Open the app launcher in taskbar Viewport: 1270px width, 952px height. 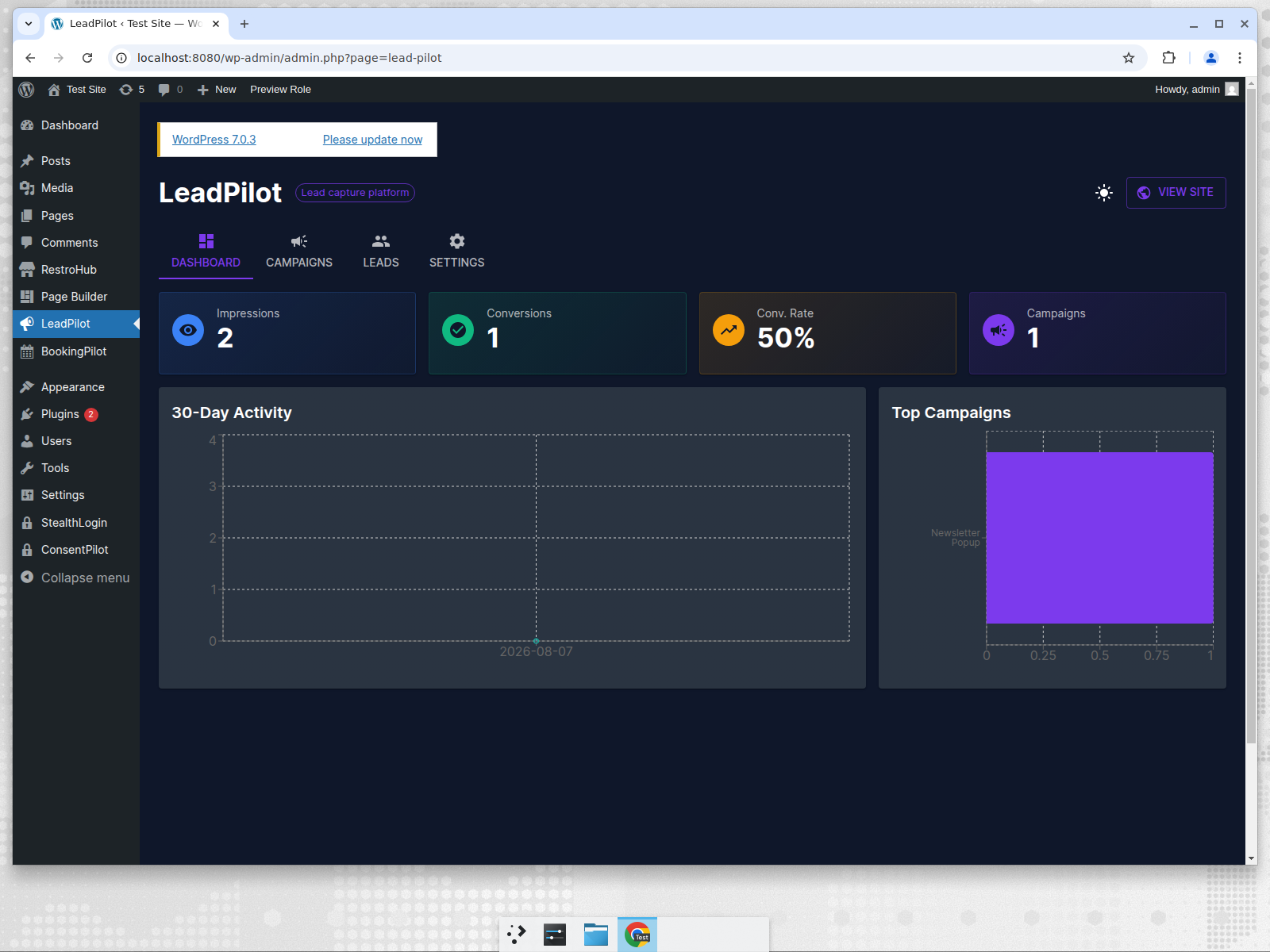517,935
